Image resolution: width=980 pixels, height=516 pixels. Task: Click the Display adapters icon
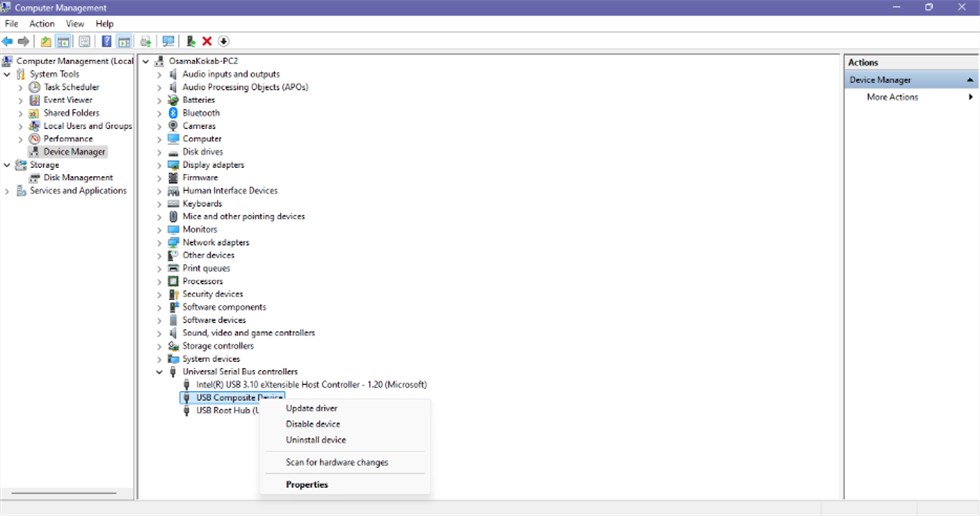[x=173, y=165]
